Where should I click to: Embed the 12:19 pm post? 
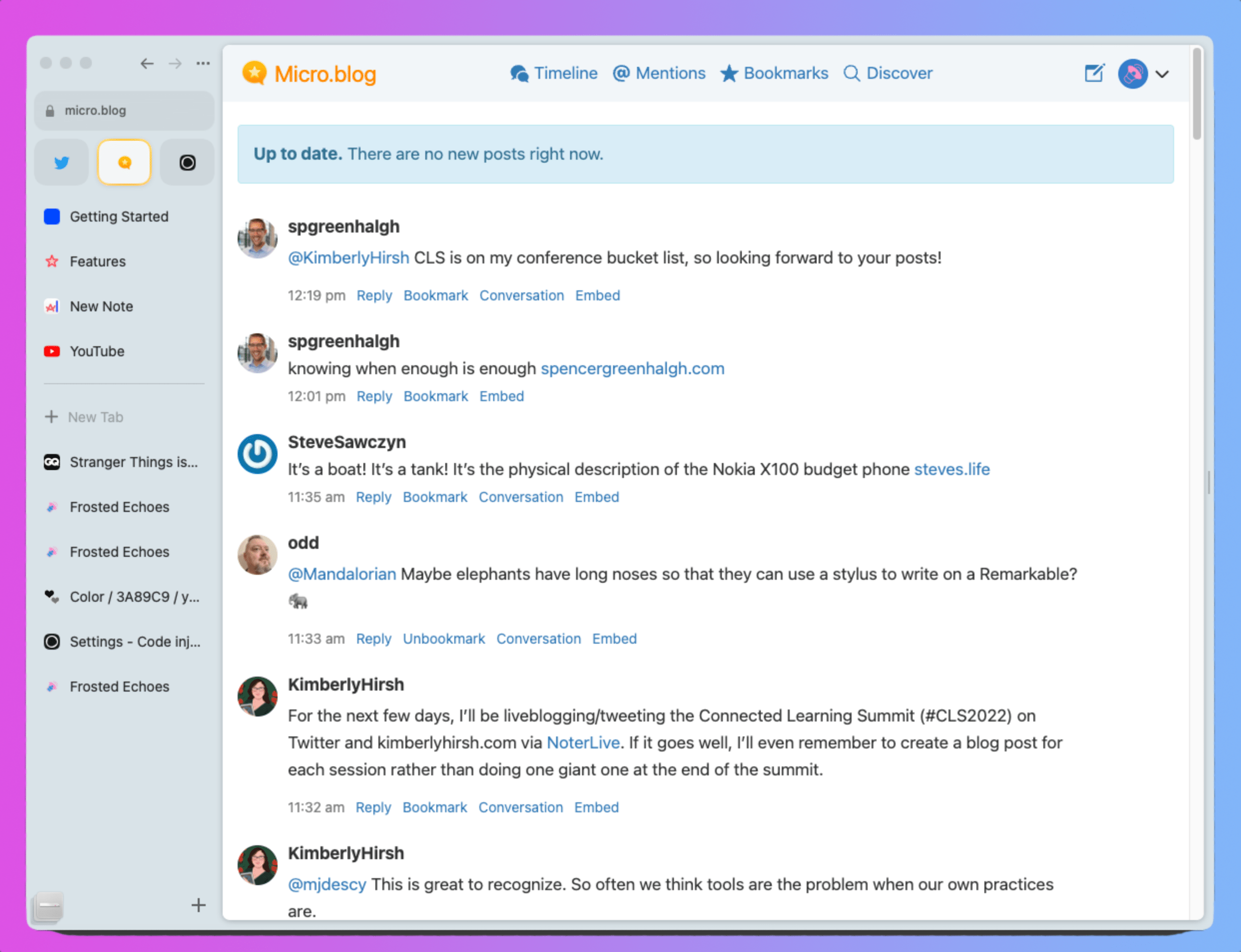tap(598, 295)
